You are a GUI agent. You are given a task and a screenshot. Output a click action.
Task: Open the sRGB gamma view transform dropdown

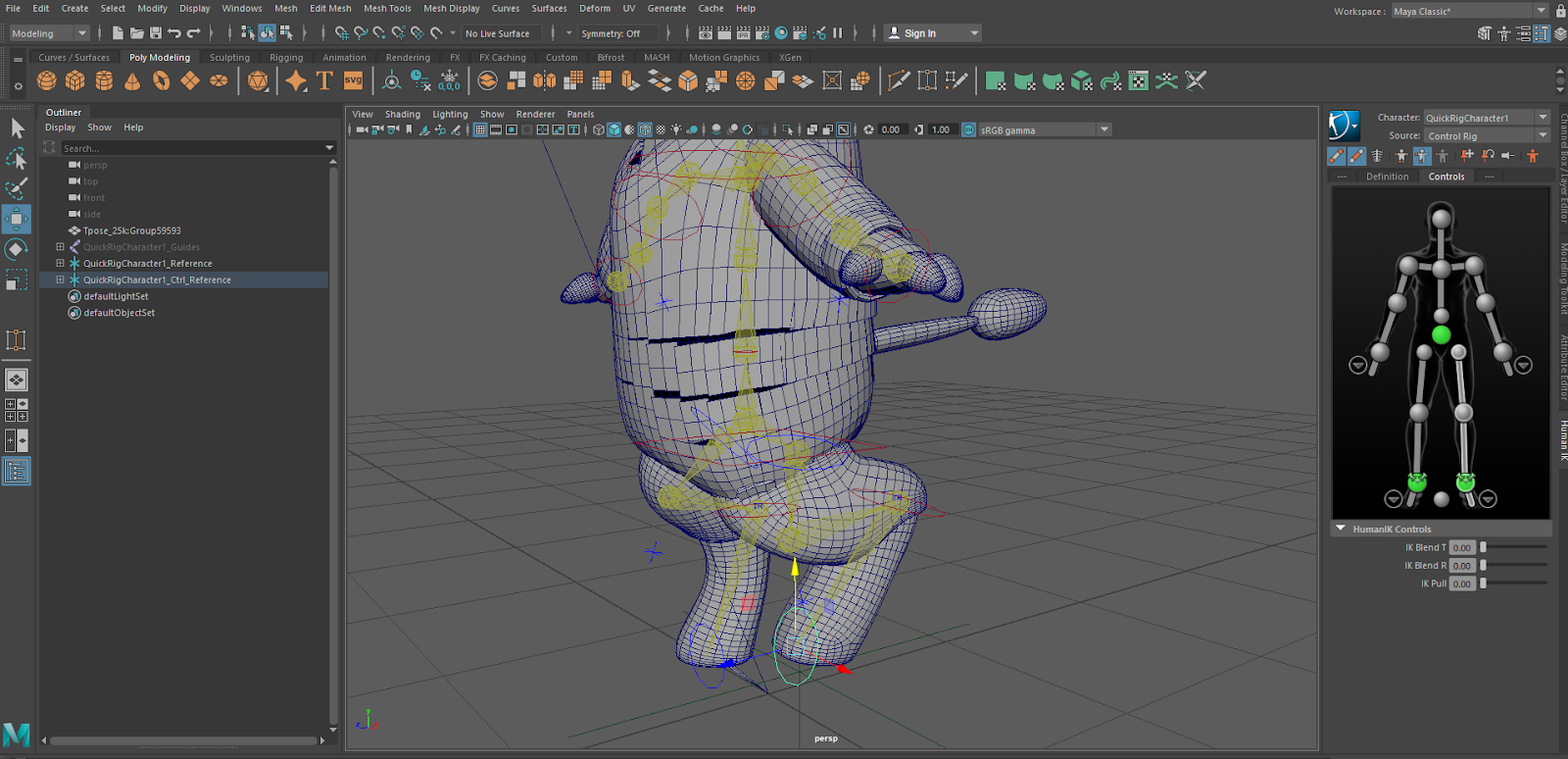(x=1046, y=129)
